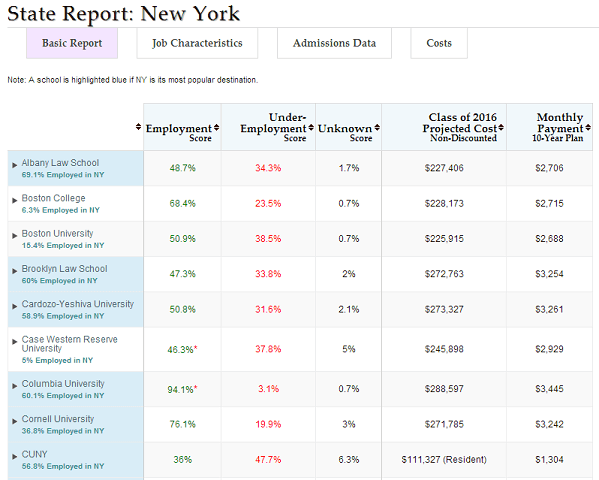The width and height of the screenshot is (599, 480).
Task: Sort by Class of 2016 Projected Cost
Action: click(501, 128)
